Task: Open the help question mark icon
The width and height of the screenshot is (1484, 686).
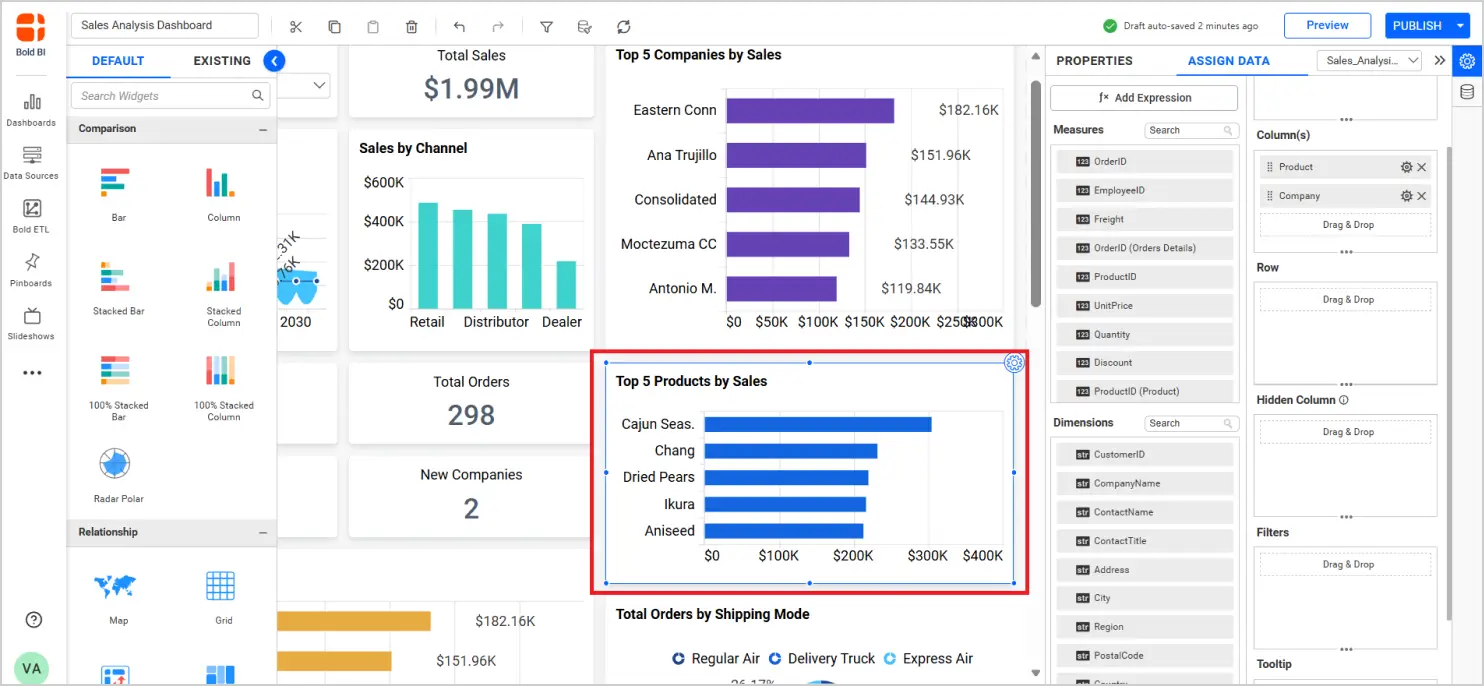Action: 32,620
